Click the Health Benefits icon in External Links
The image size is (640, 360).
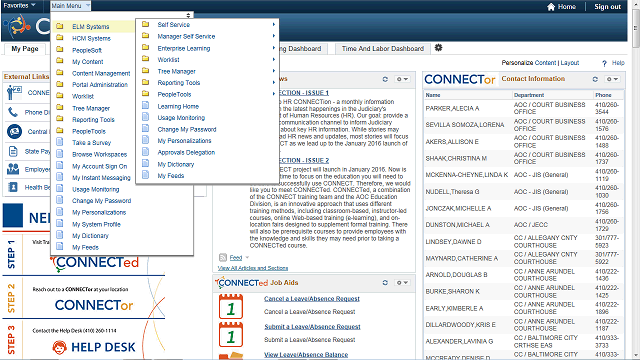pos(13,187)
